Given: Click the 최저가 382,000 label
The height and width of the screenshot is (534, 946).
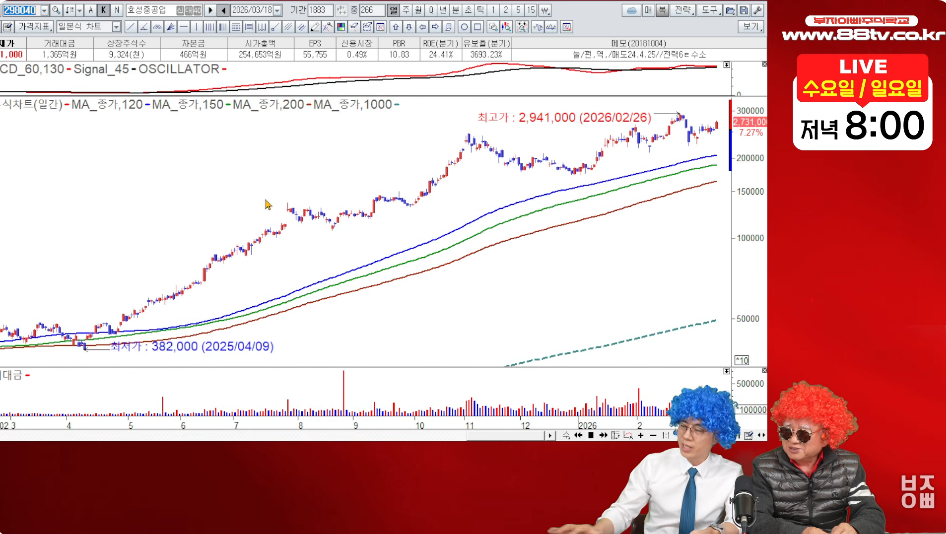Looking at the screenshot, I should coord(192,346).
